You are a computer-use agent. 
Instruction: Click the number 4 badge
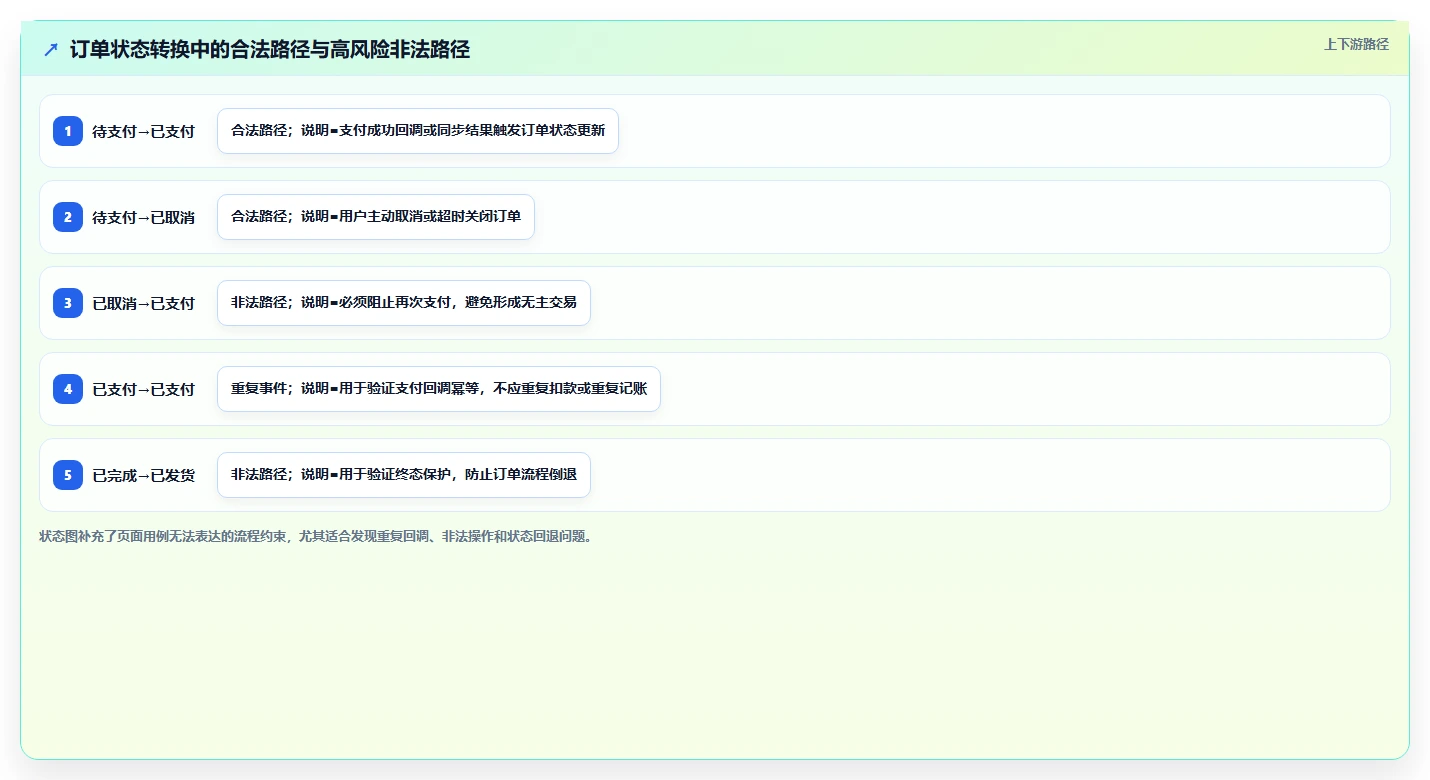(x=68, y=389)
